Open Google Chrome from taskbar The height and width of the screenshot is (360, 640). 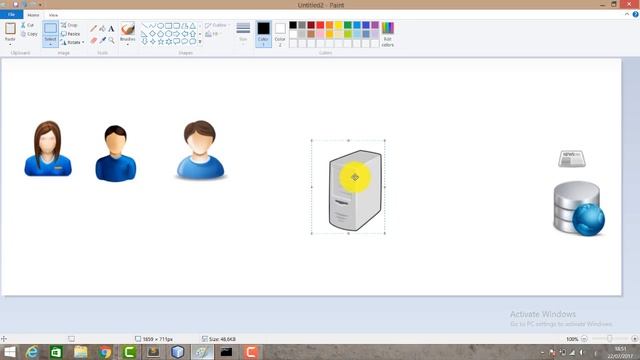105,352
